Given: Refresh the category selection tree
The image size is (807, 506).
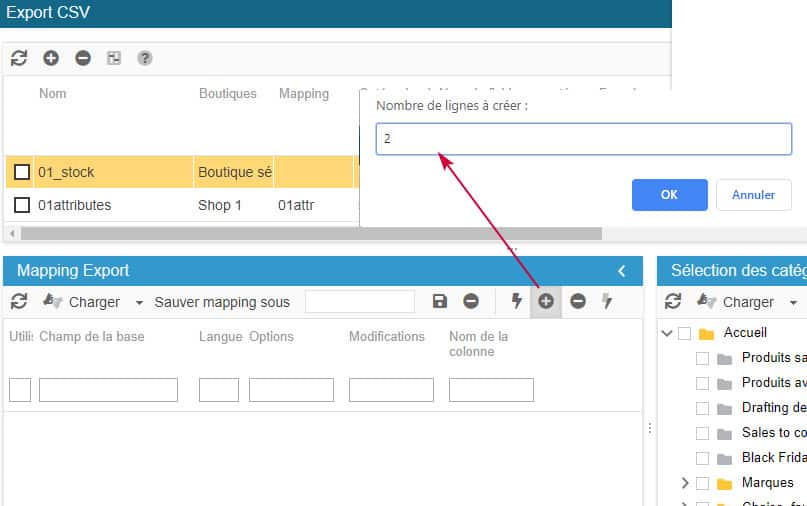Looking at the screenshot, I should click(673, 301).
